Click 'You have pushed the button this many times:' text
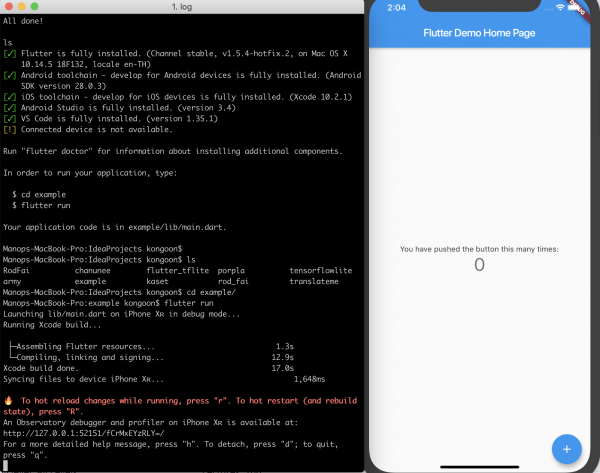 click(479, 249)
